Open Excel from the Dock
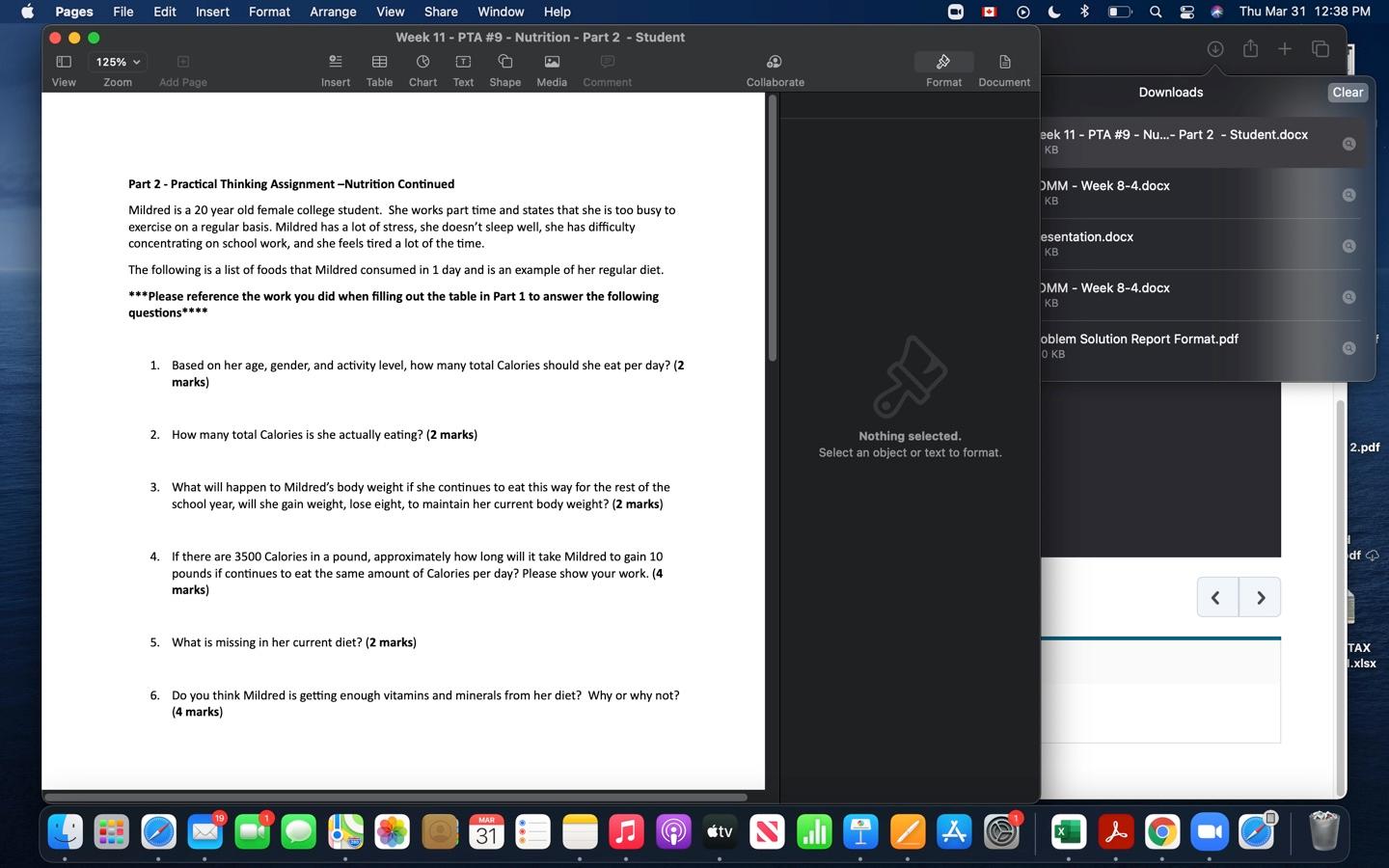Viewport: 1389px width, 868px height. pos(1067,831)
